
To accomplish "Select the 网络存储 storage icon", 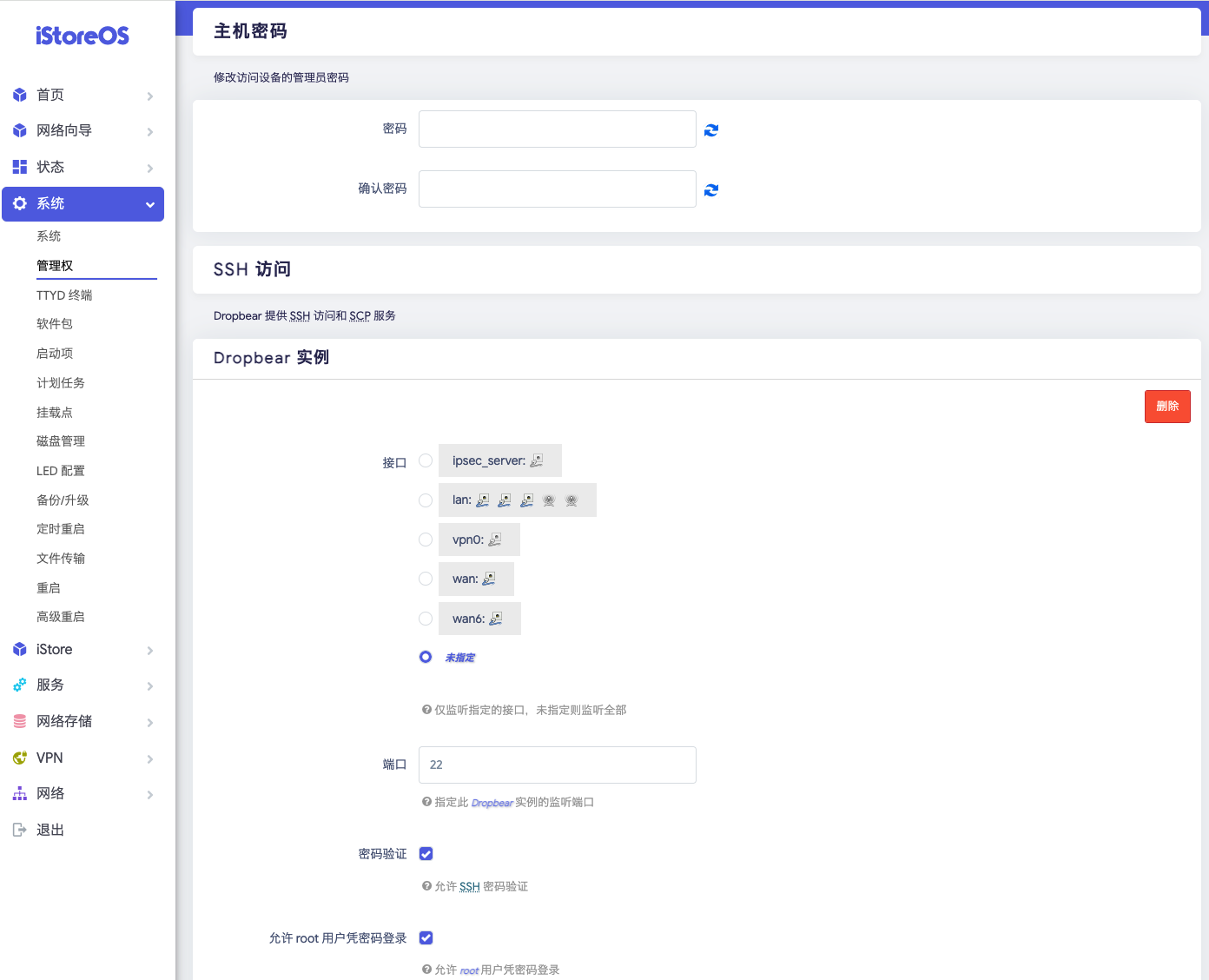I will [x=20, y=721].
